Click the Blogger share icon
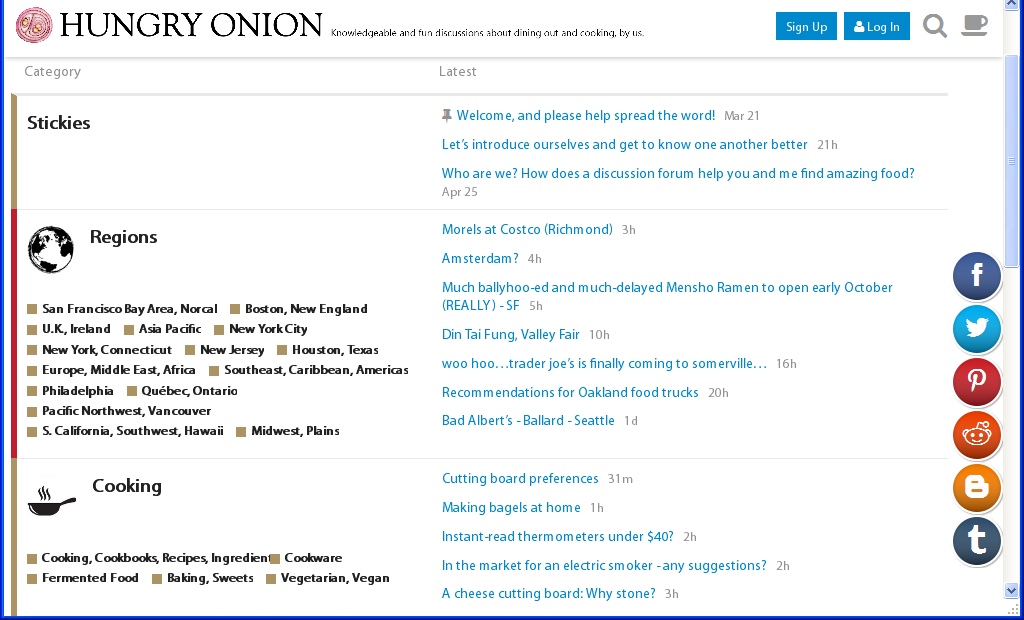The height and width of the screenshot is (620, 1024). click(977, 488)
